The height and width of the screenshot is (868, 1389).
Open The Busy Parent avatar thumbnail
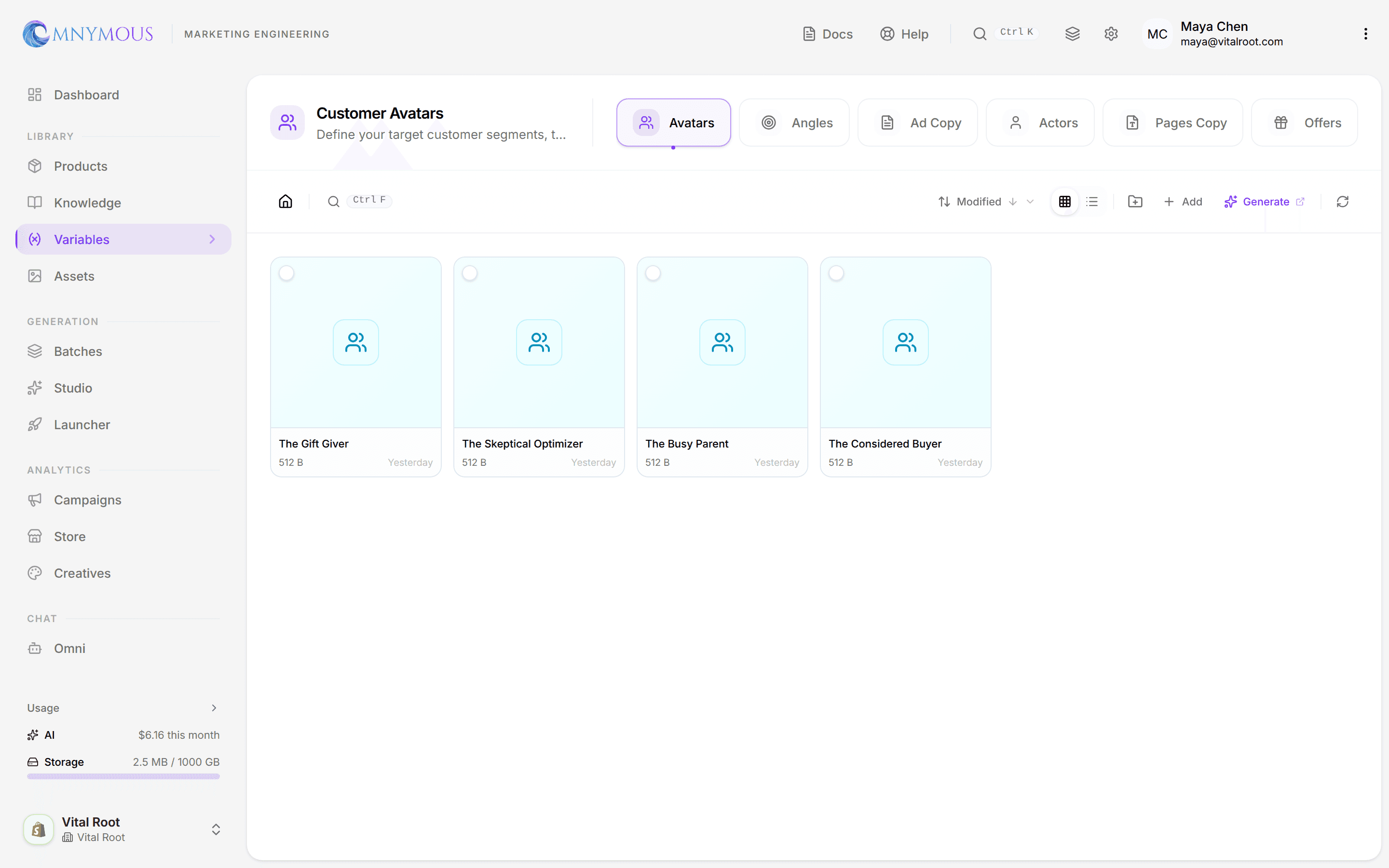coord(722,342)
